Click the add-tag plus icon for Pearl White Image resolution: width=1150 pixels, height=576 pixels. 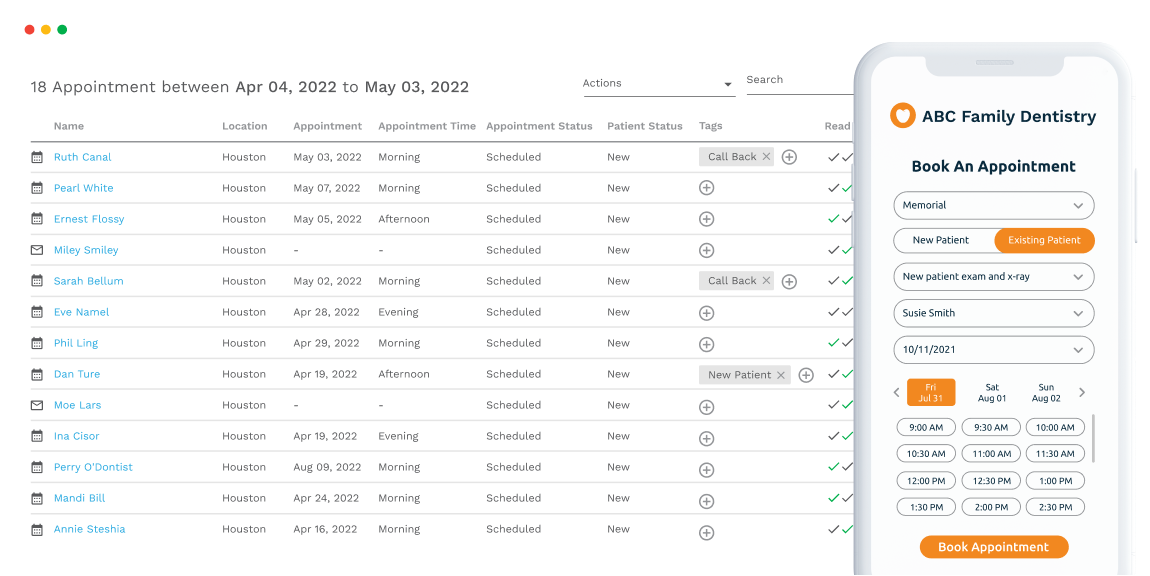tap(706, 188)
